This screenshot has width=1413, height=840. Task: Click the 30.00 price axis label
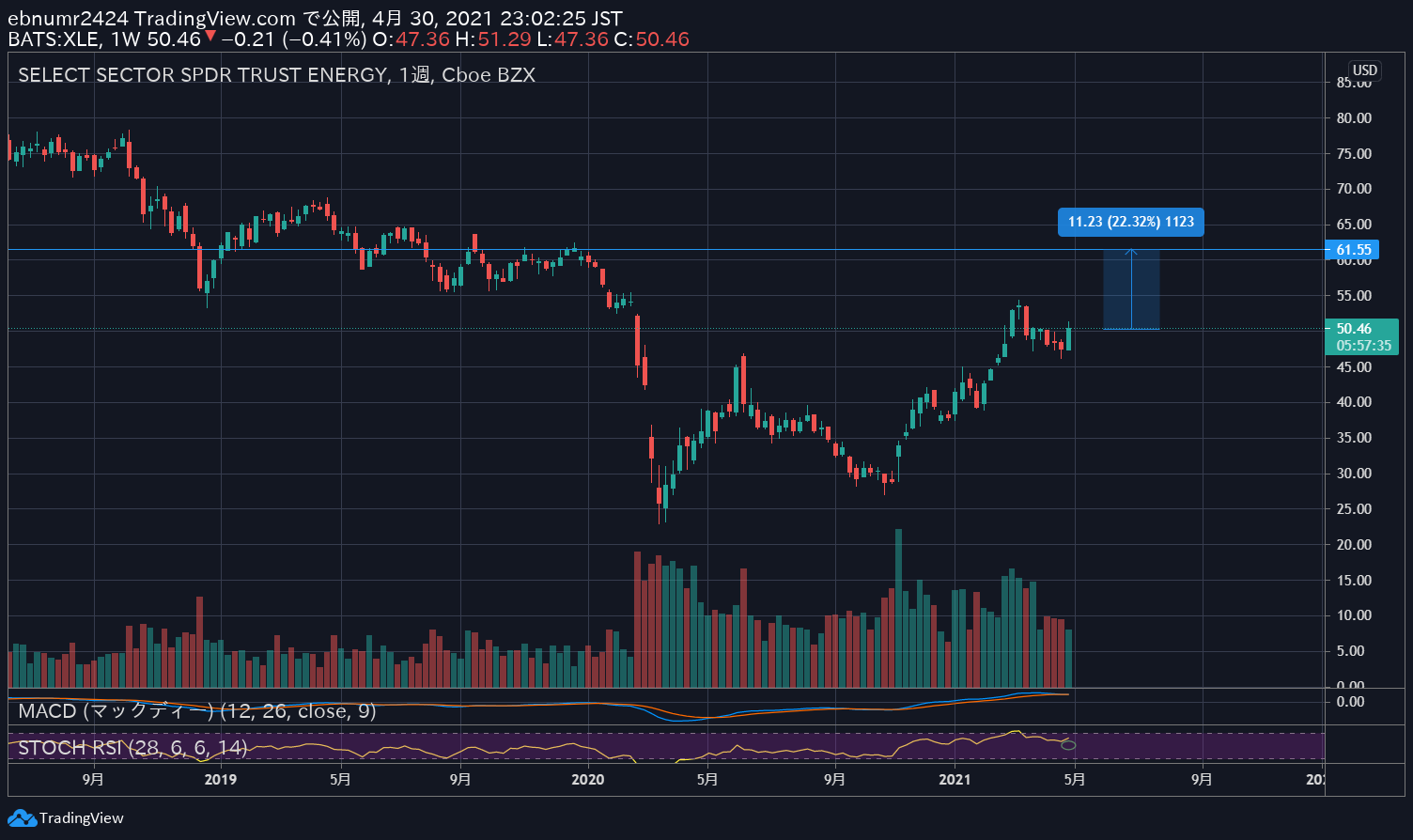click(x=1354, y=474)
